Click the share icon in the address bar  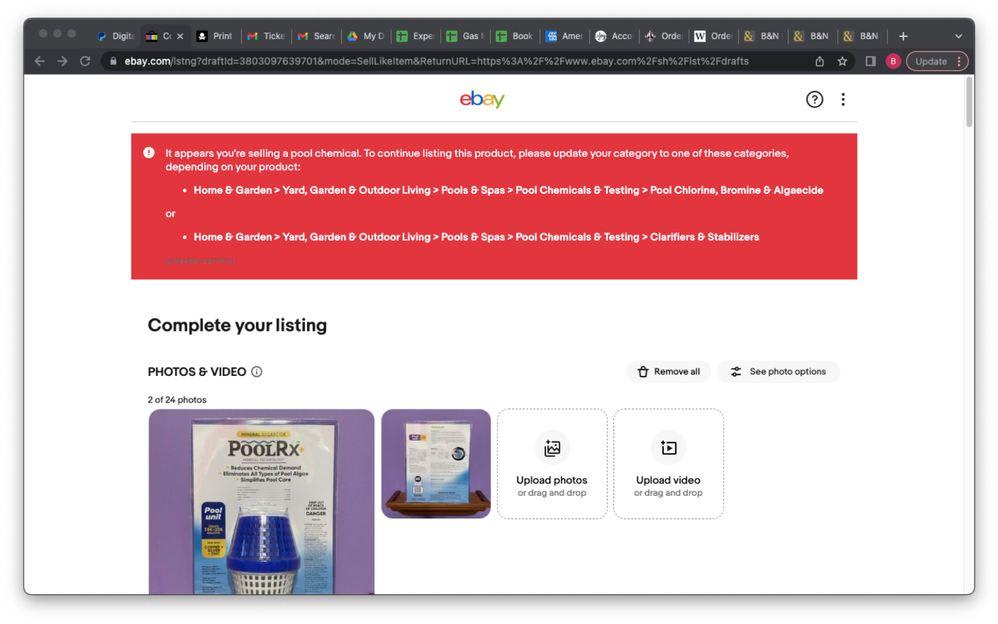pos(820,61)
